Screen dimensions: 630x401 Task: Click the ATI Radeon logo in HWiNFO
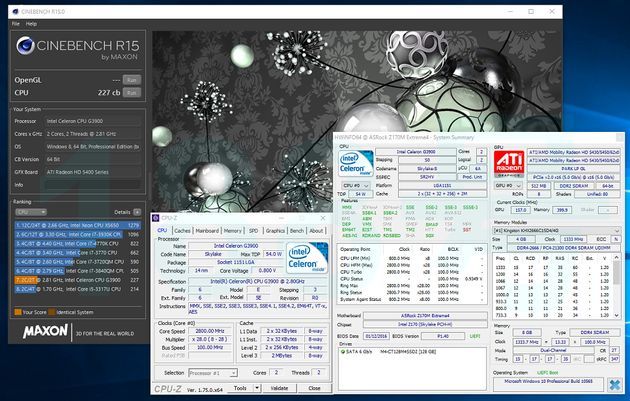point(509,164)
